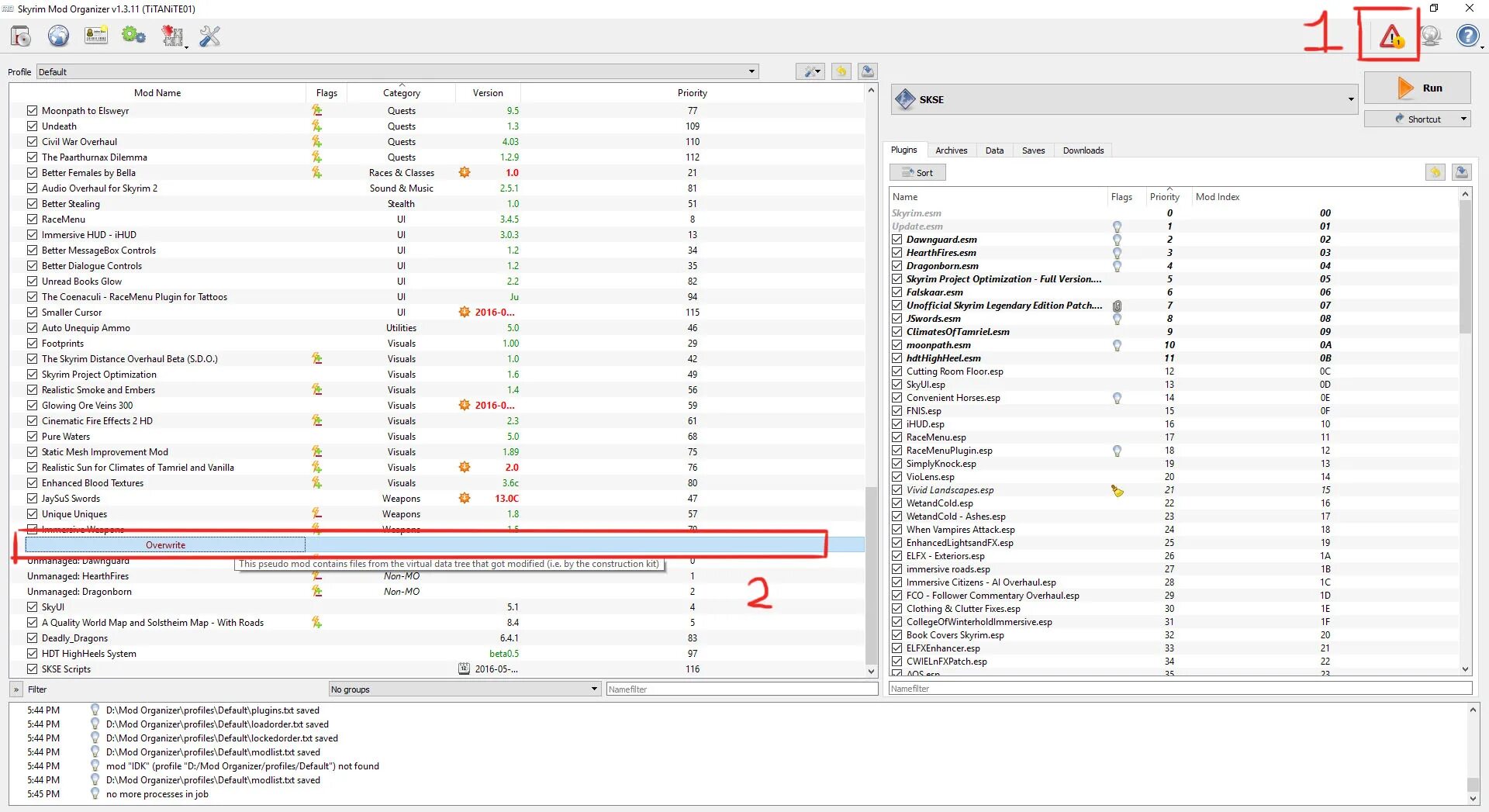This screenshot has height=812, width=1489.
Task: Open the Profile Default dropdown
Action: tap(397, 71)
